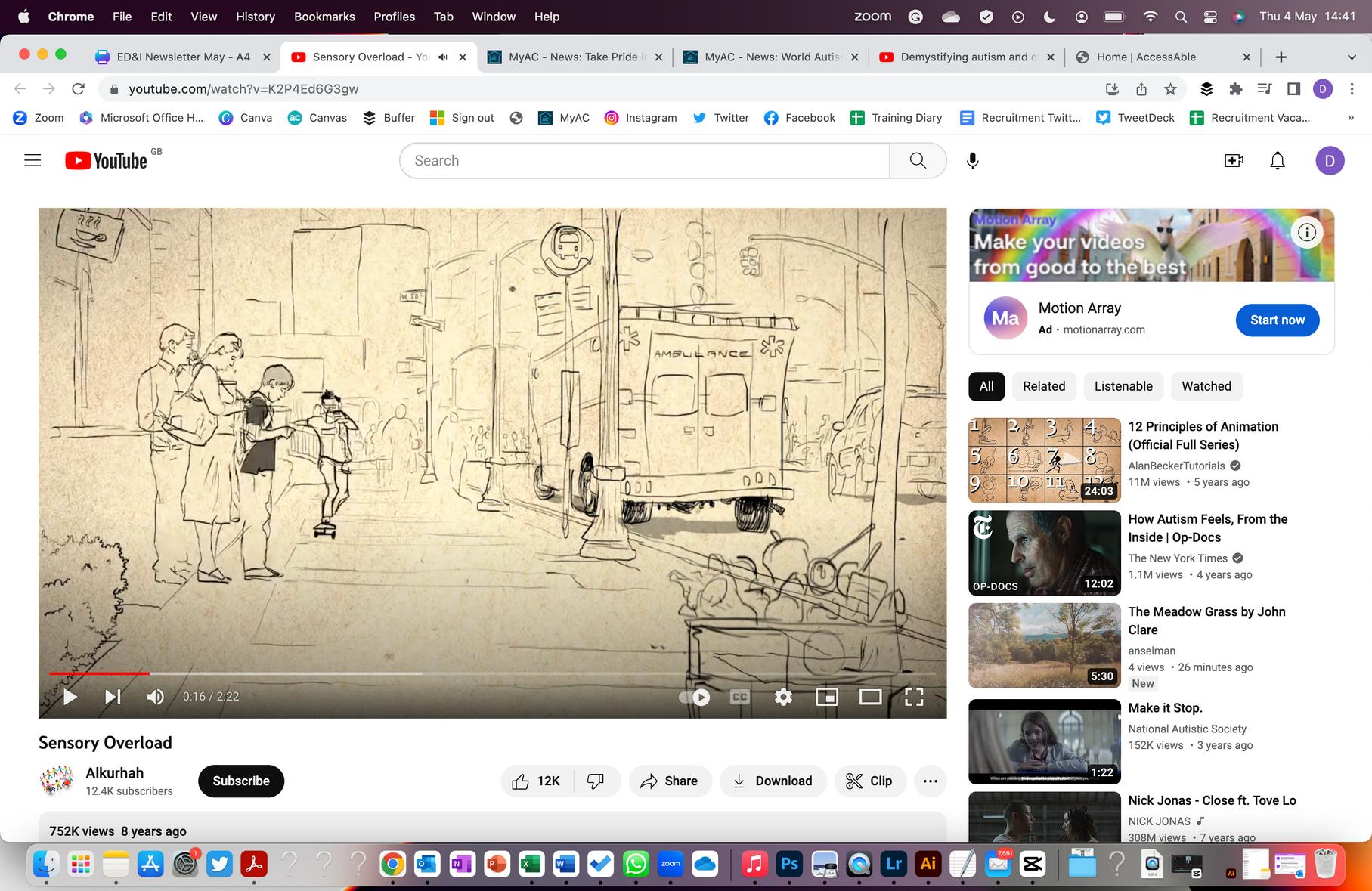Click the magnifier search button

click(x=918, y=160)
